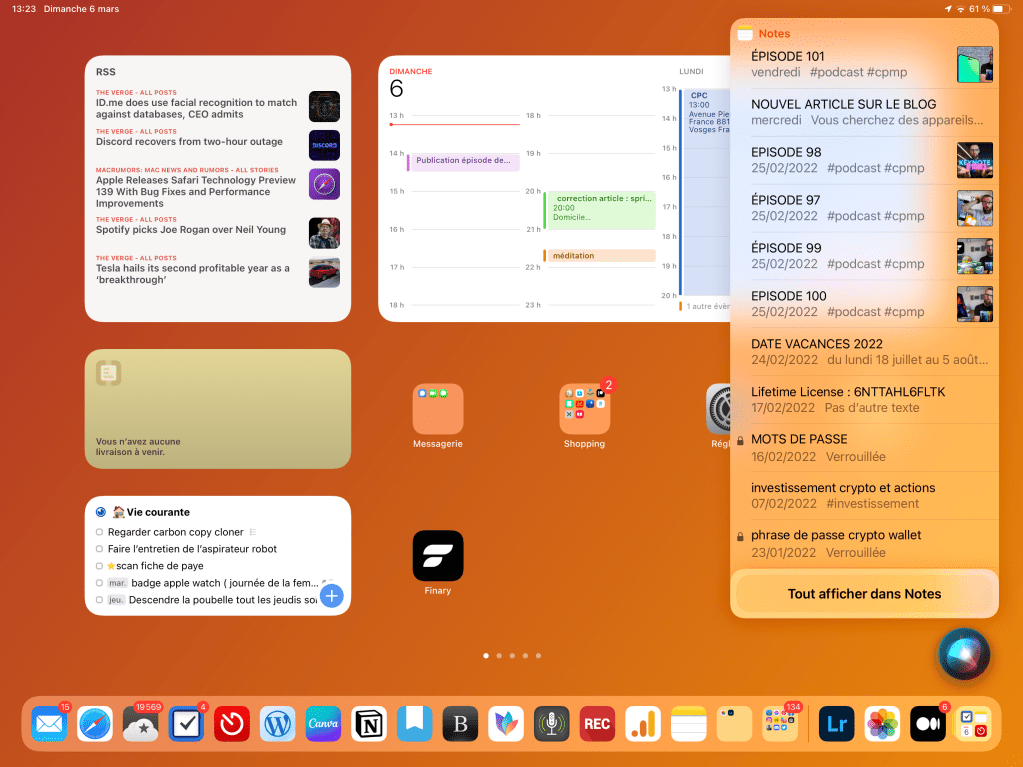Mark 'Faire l'entretien de l'aspirateur robot' done
This screenshot has width=1023, height=767.
[x=100, y=549]
